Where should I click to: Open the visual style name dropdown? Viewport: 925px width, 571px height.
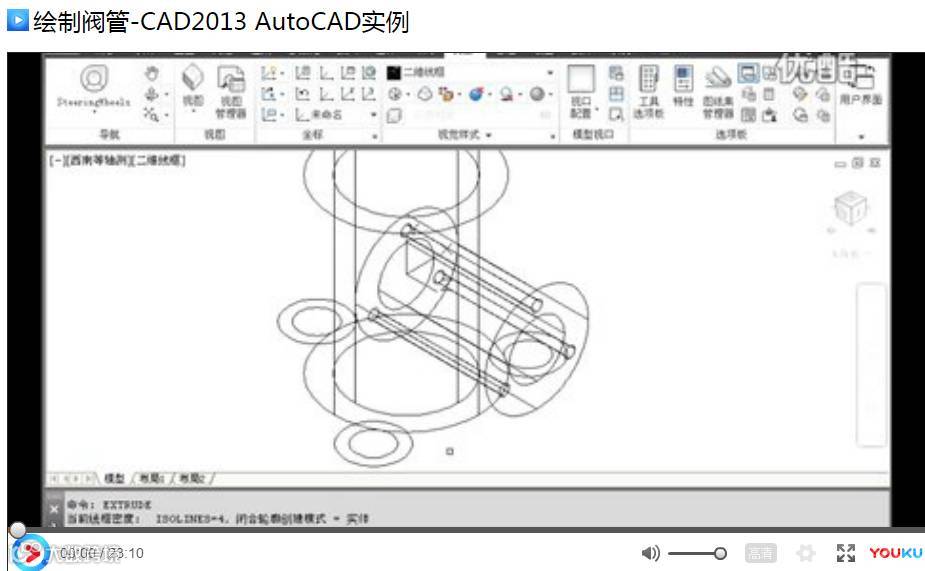(x=550, y=73)
